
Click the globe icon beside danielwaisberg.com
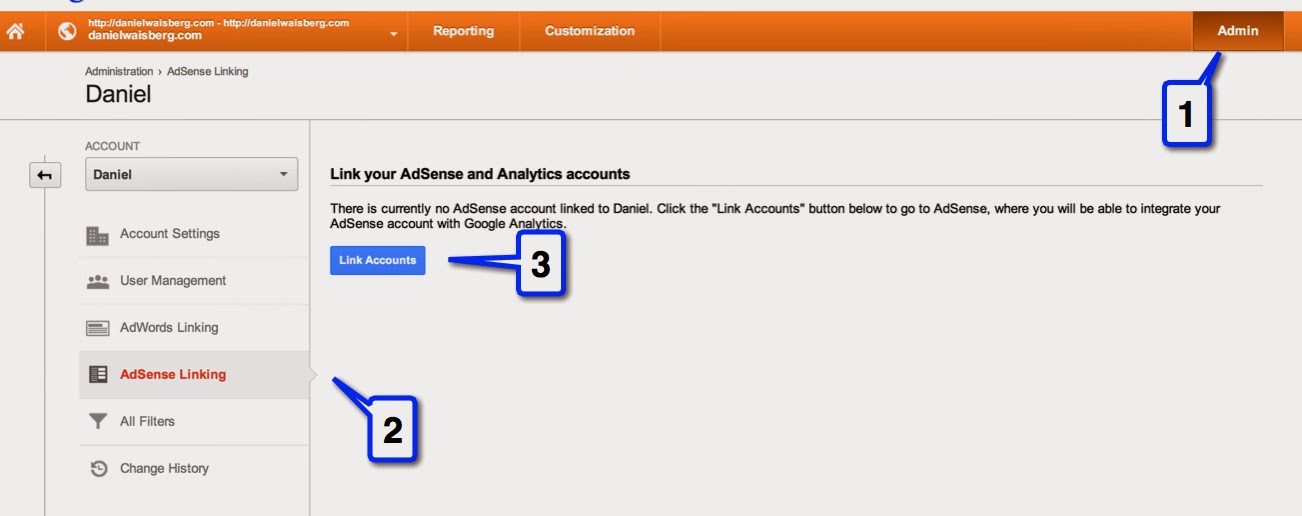pos(68,31)
